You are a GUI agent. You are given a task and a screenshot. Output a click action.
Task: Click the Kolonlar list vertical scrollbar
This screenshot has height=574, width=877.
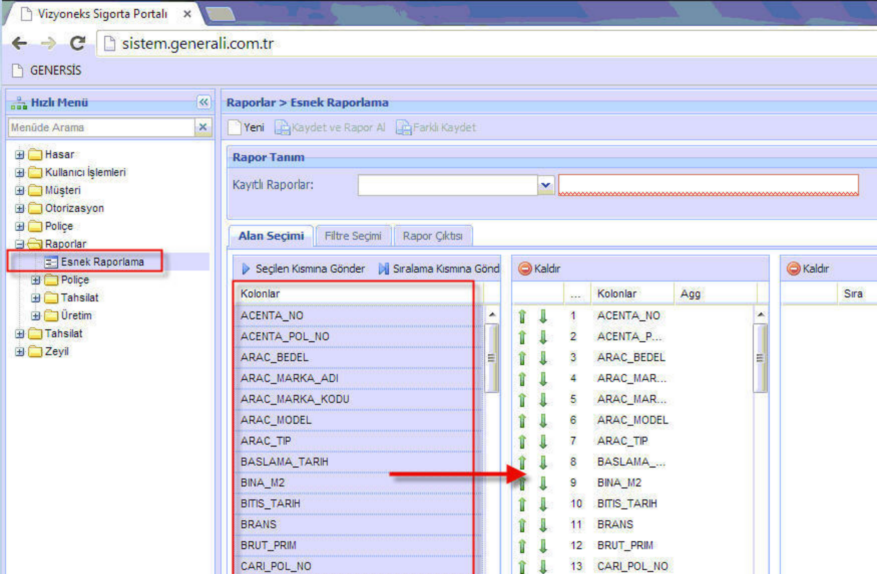click(491, 370)
